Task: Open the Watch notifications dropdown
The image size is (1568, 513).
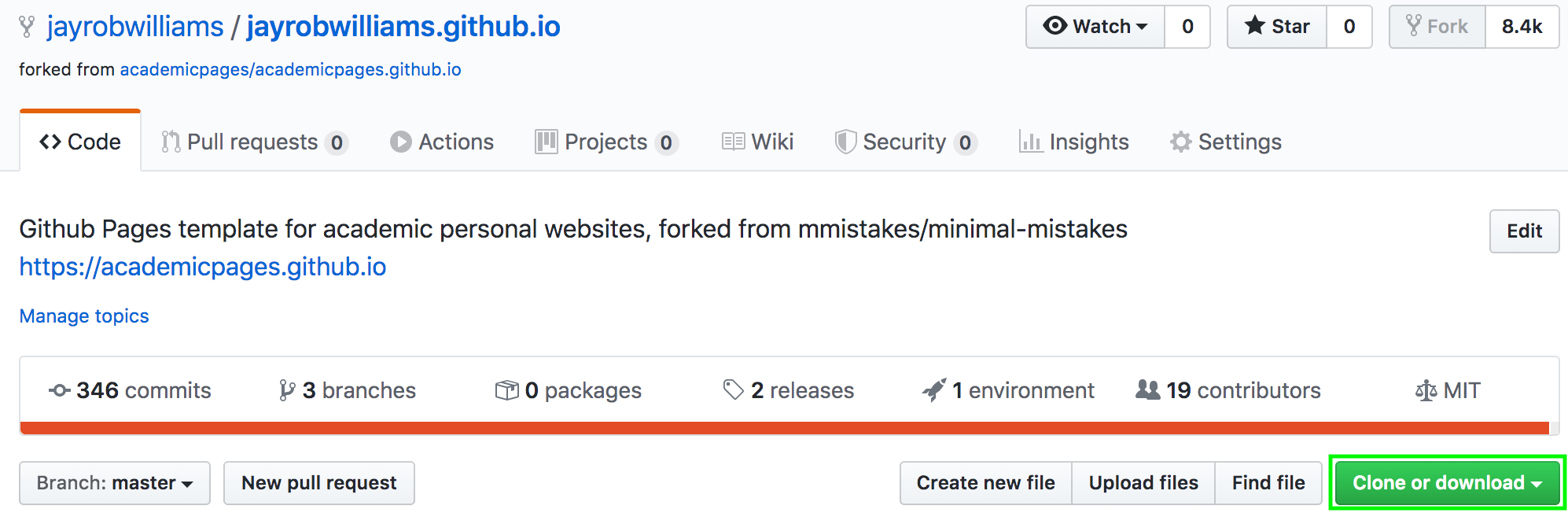Action: (1095, 27)
